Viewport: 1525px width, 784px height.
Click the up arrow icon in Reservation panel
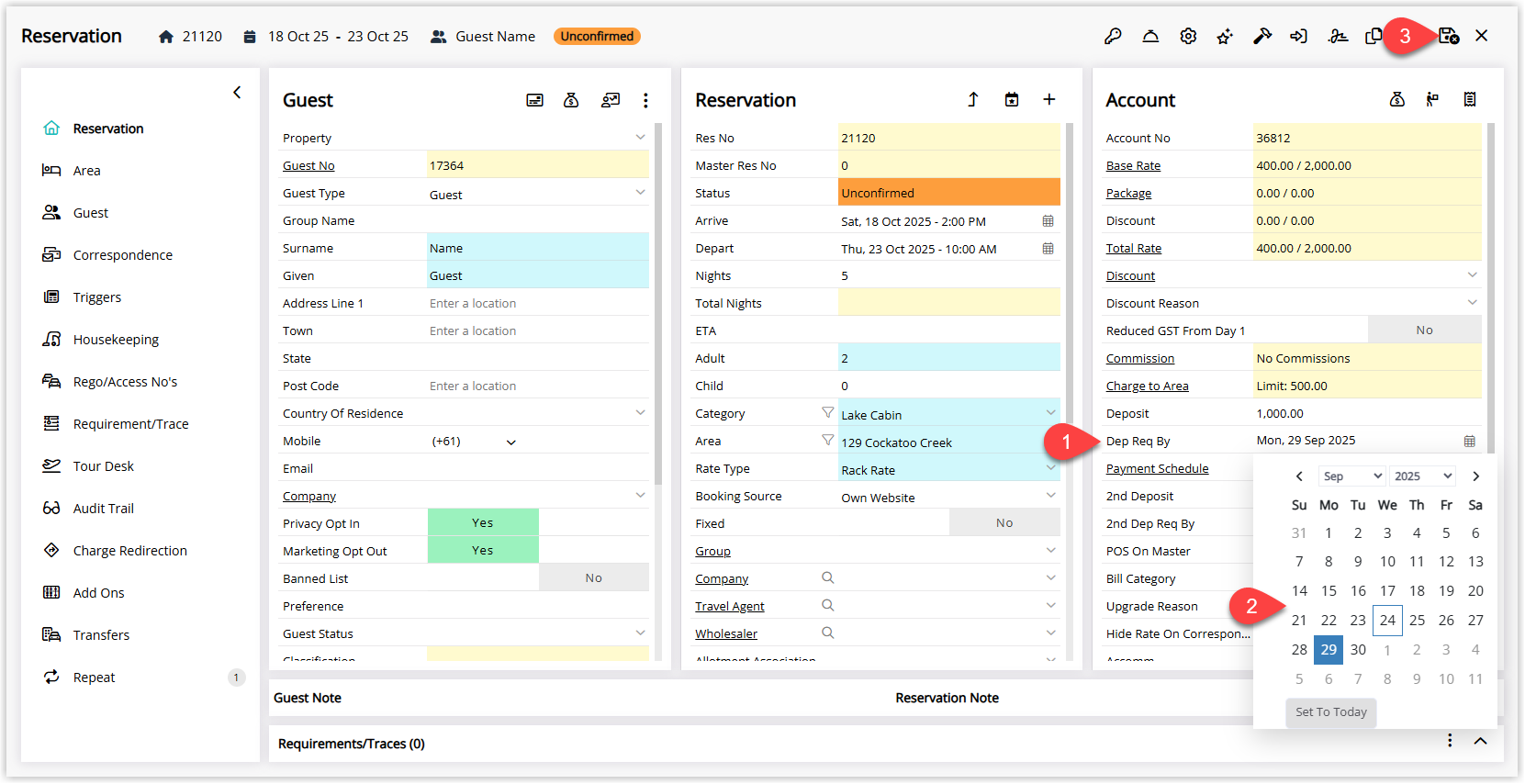[x=973, y=99]
